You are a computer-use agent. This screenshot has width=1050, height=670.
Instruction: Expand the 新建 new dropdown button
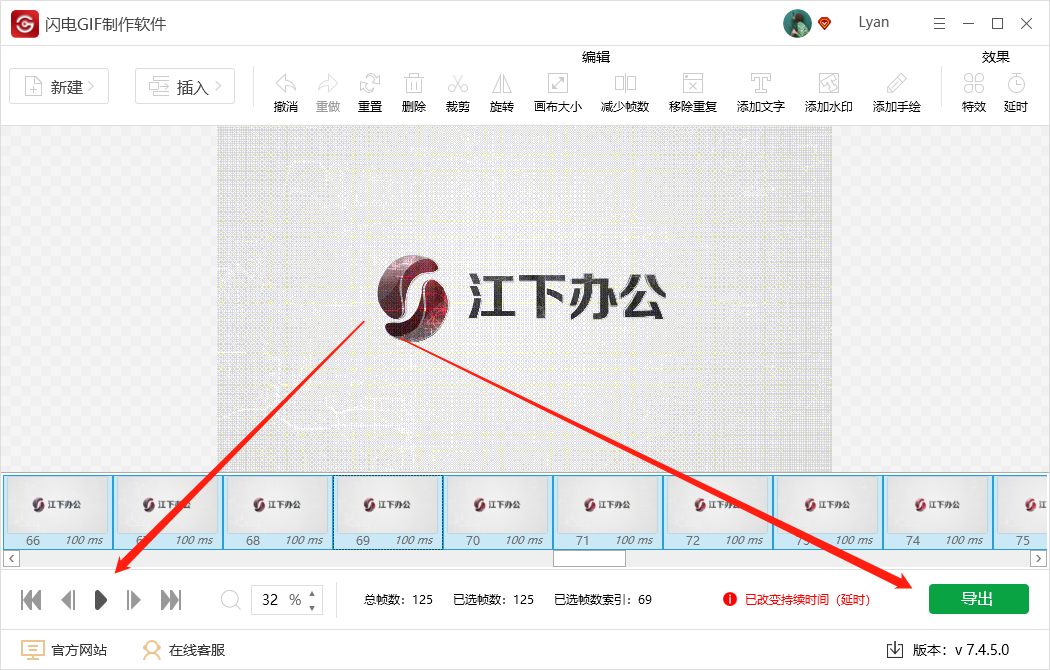(59, 86)
